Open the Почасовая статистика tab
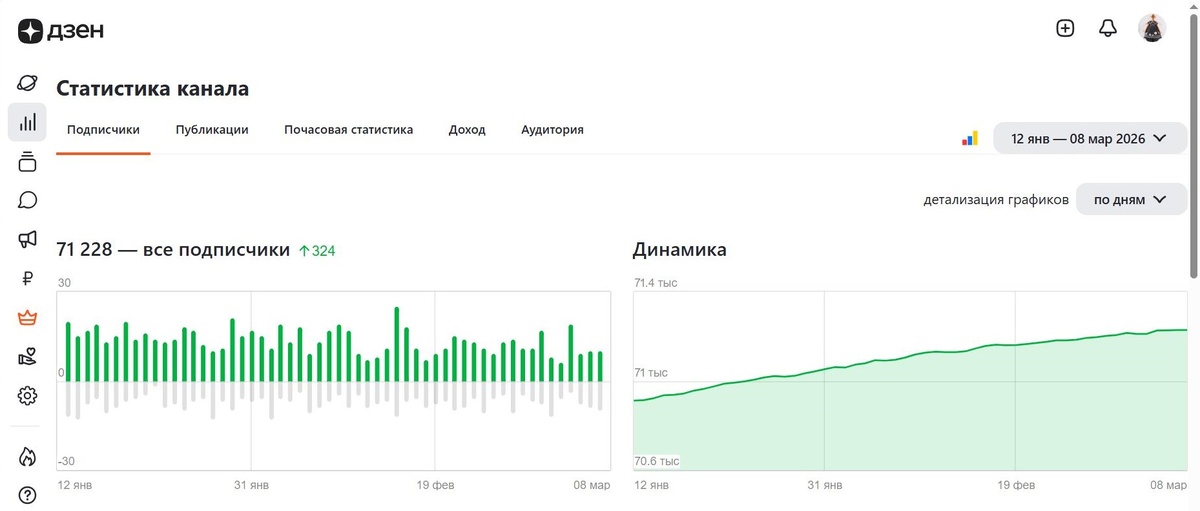 point(348,130)
